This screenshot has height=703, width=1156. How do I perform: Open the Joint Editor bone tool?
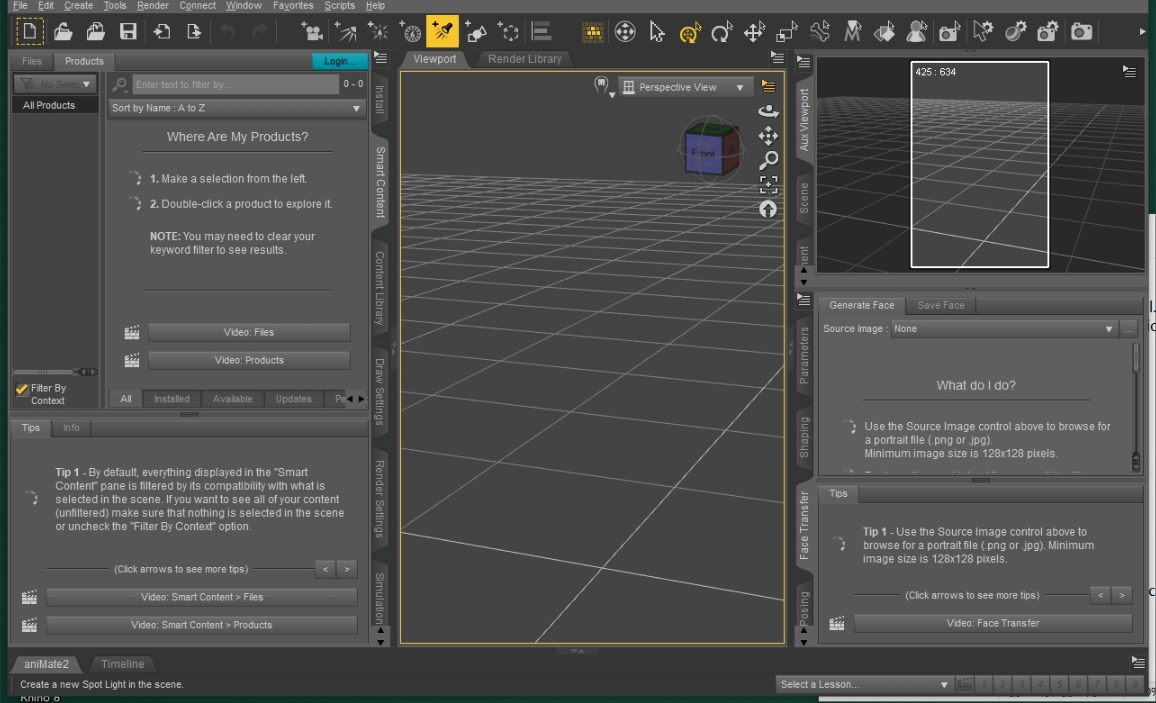pos(819,31)
